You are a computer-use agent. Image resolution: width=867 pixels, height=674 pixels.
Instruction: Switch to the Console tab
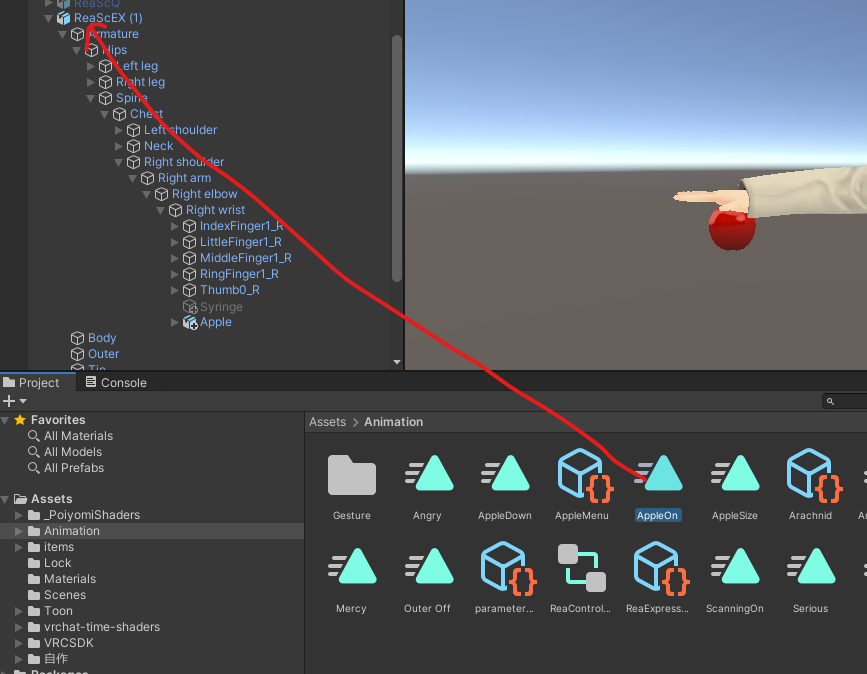tap(116, 383)
